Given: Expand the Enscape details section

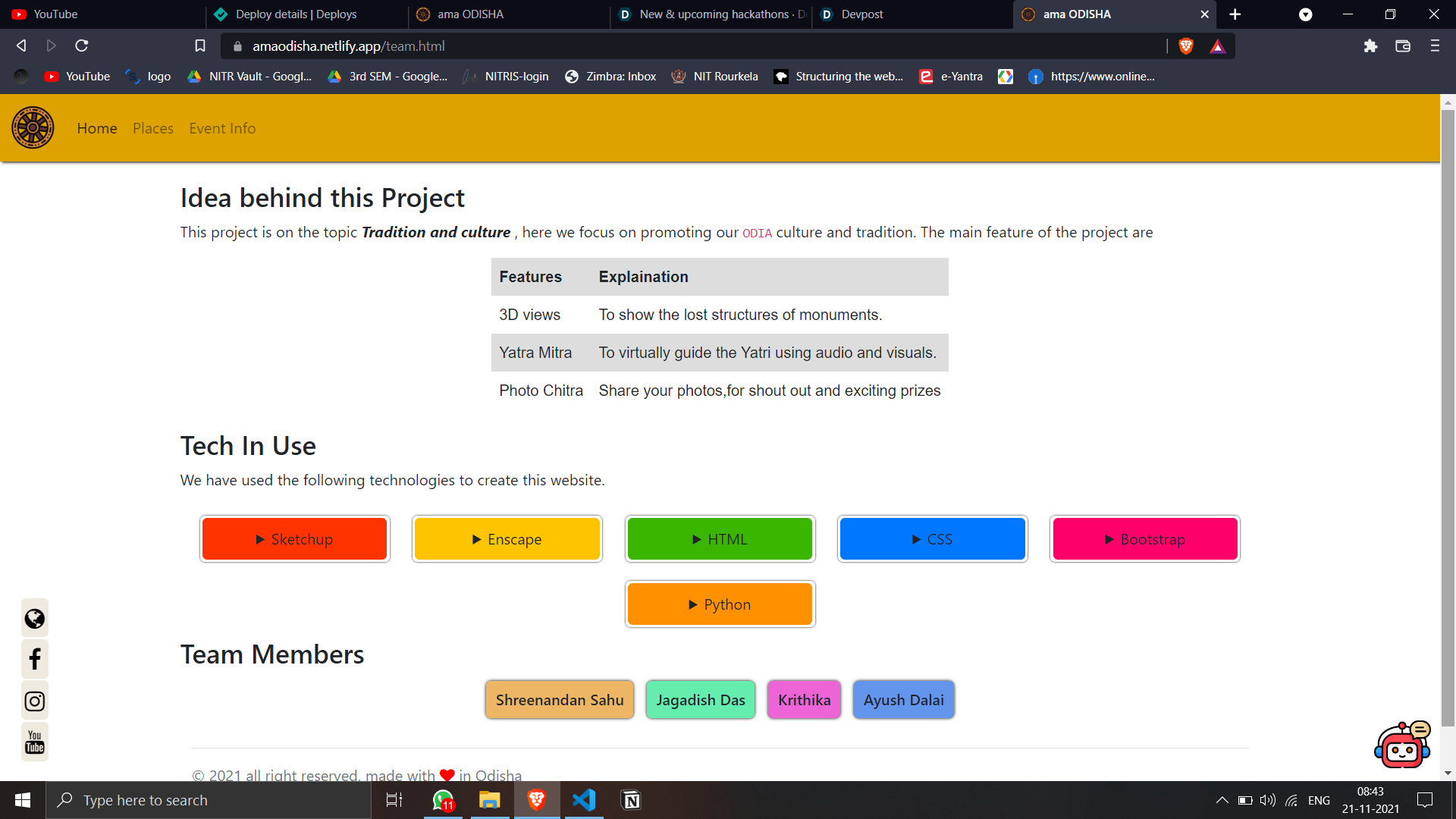Looking at the screenshot, I should click(x=507, y=539).
